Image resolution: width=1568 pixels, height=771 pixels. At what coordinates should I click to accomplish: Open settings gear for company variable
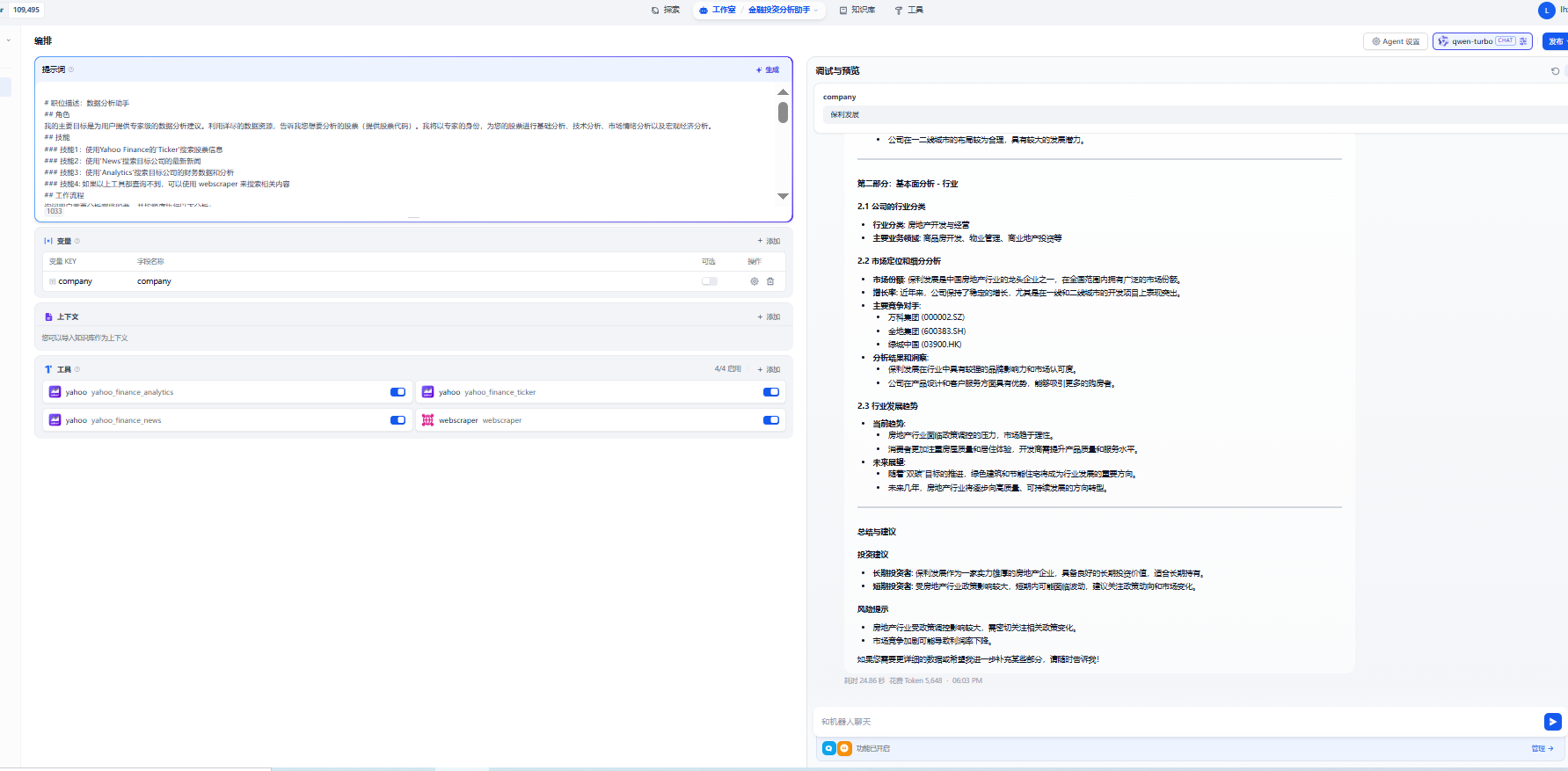tap(754, 281)
